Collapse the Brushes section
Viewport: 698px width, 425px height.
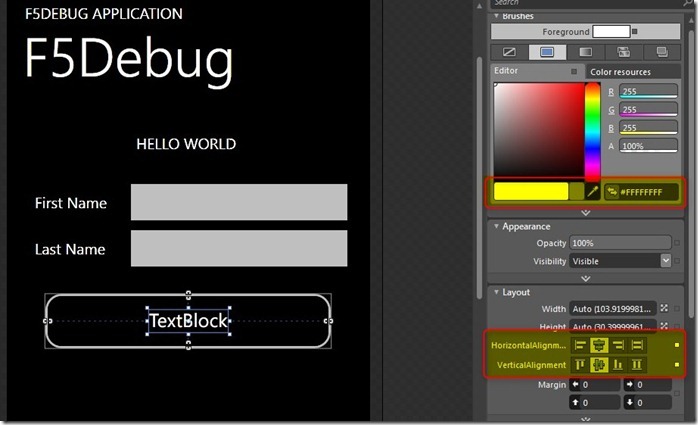[496, 16]
